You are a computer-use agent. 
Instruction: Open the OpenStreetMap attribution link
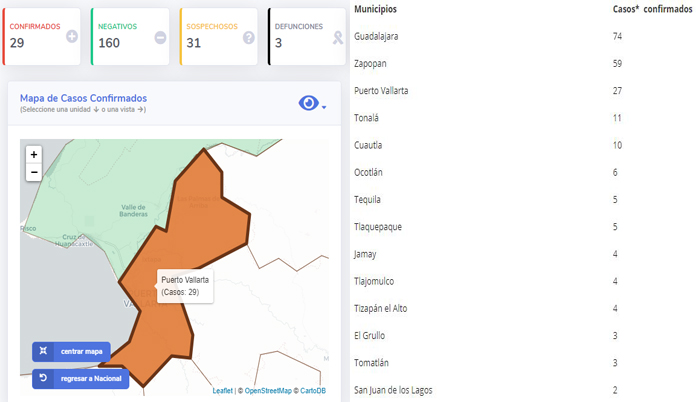click(267, 390)
